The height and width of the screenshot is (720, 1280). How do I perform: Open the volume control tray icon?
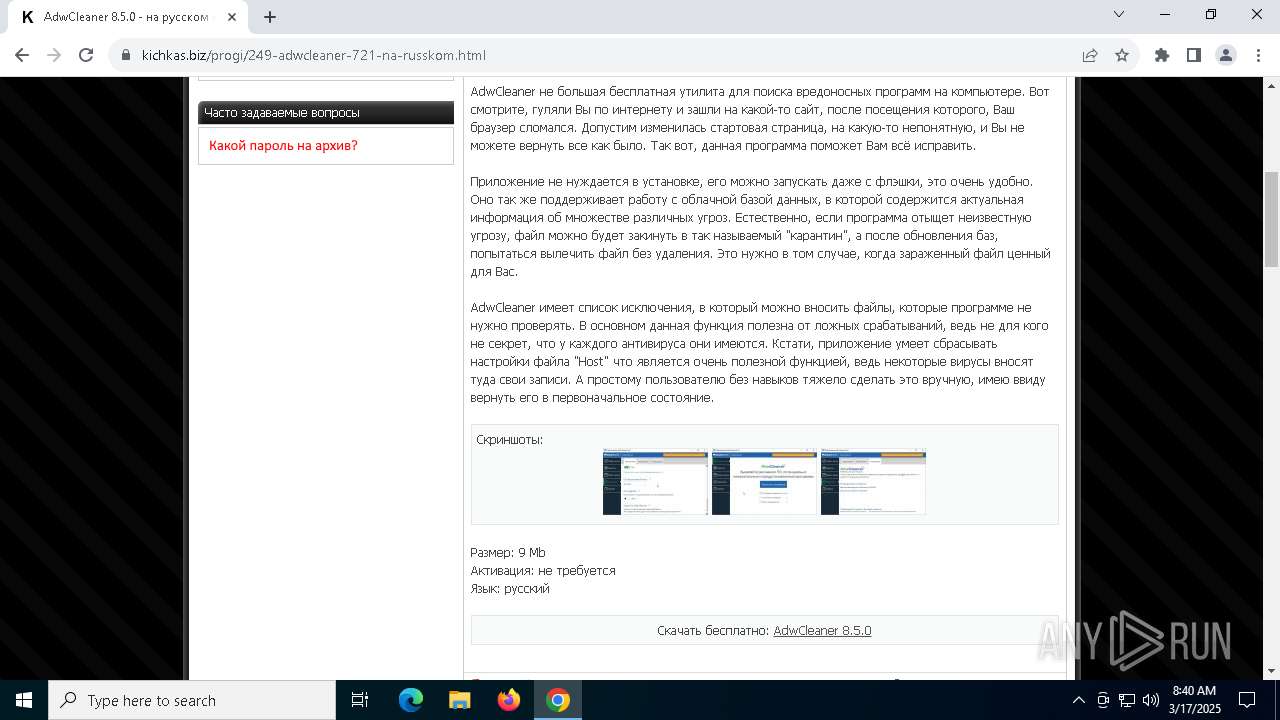1151,700
